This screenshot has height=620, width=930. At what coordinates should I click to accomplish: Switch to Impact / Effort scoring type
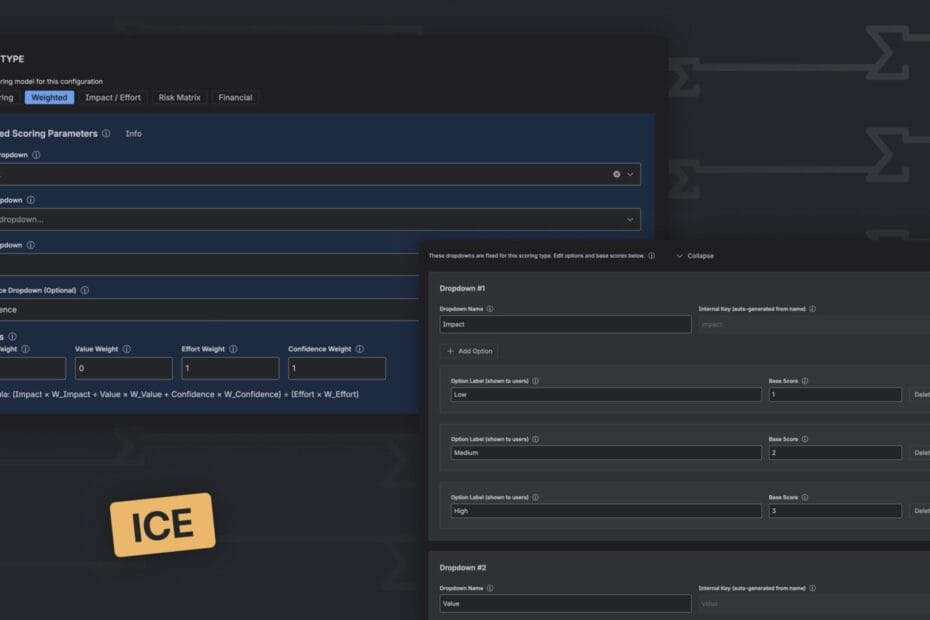point(113,98)
